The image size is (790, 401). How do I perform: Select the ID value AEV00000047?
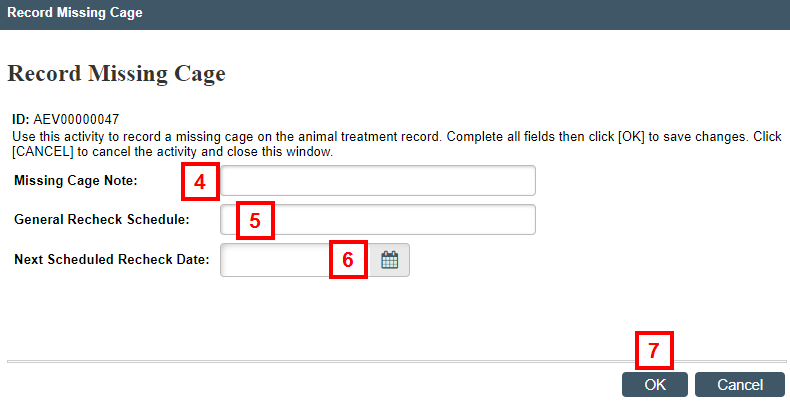[76, 119]
